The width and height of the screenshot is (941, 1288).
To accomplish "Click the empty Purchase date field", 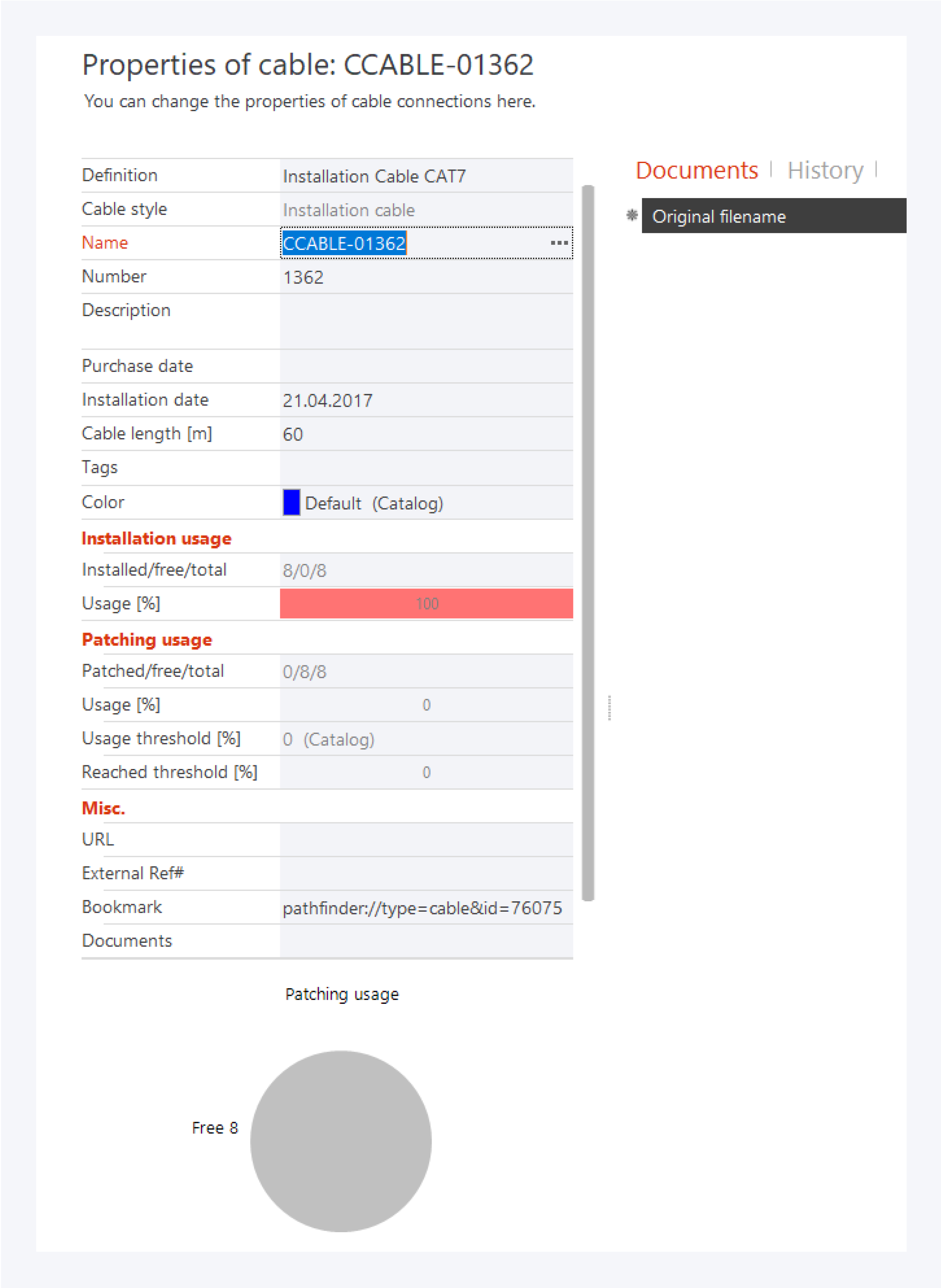I will pos(426,366).
